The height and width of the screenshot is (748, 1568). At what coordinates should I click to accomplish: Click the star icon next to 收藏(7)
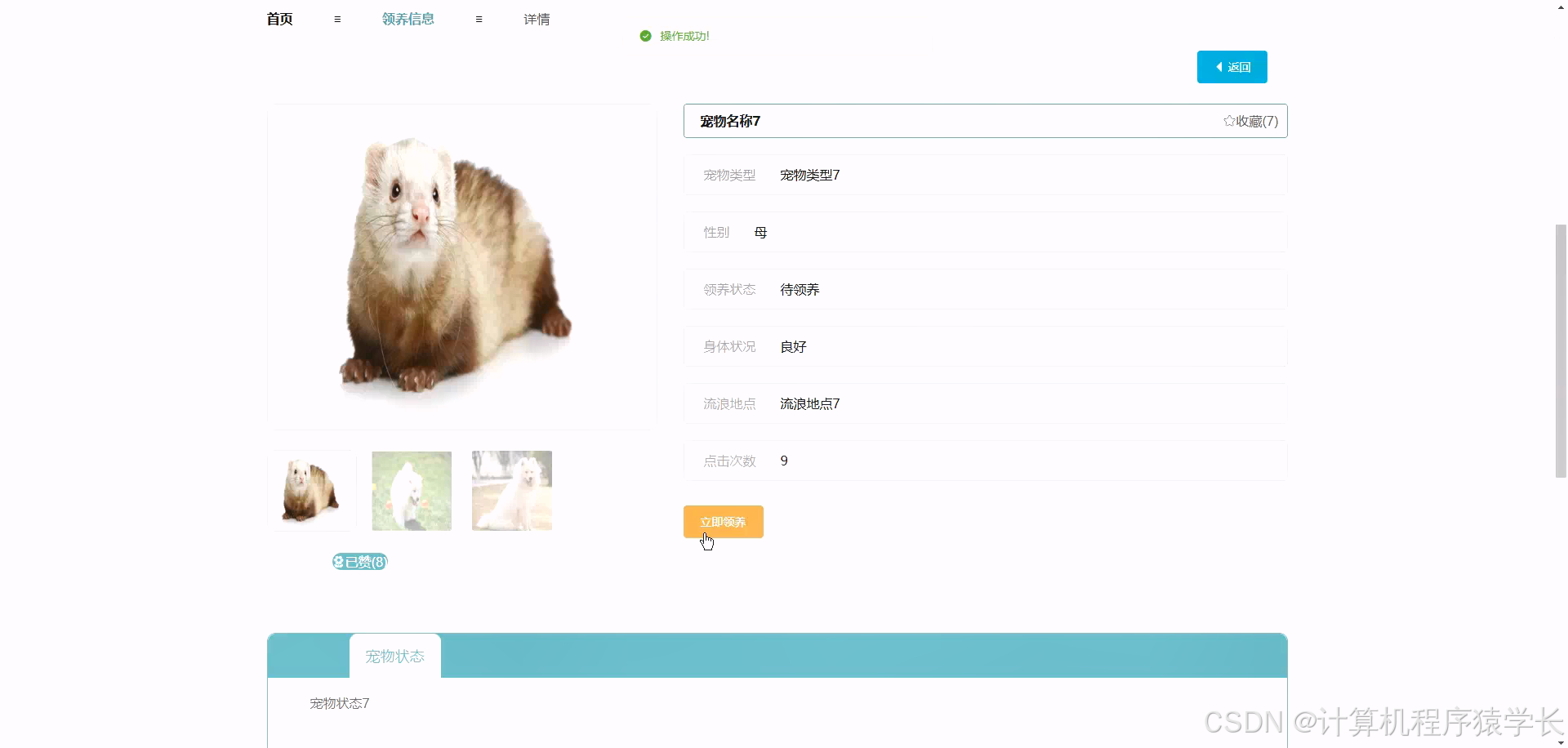pyautogui.click(x=1230, y=120)
